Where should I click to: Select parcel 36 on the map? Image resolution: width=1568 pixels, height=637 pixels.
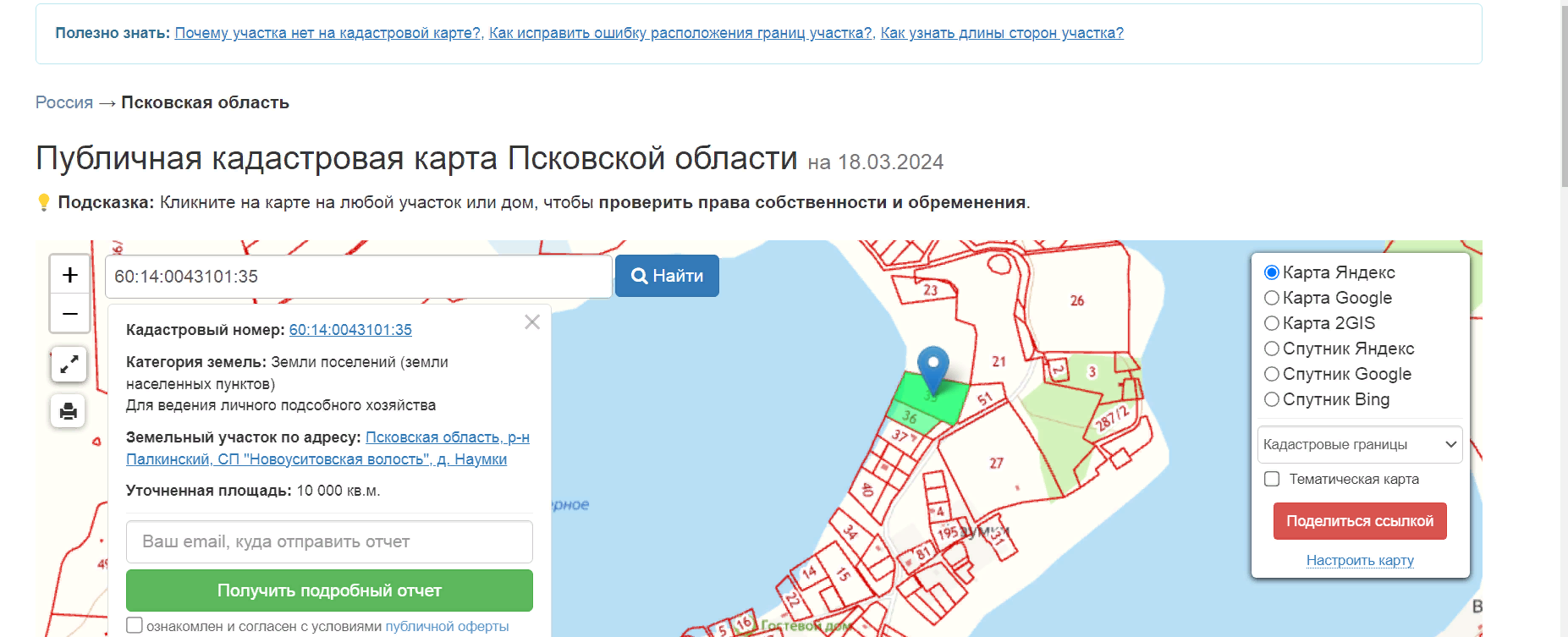[912, 418]
